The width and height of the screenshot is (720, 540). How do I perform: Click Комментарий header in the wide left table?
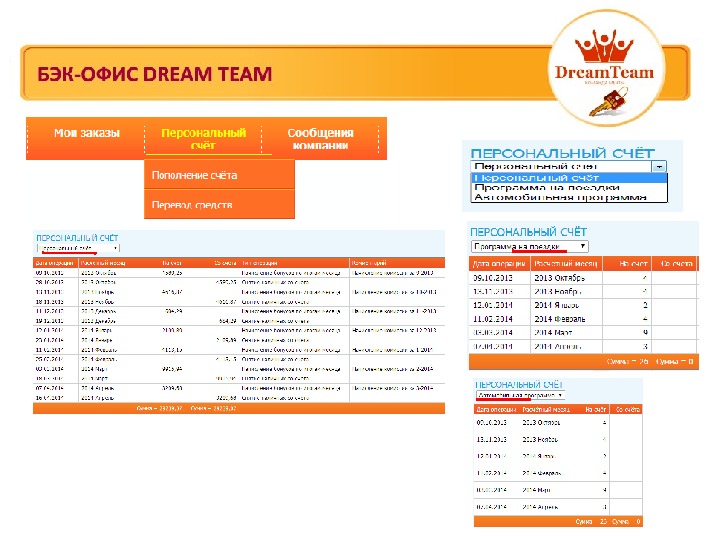click(368, 263)
